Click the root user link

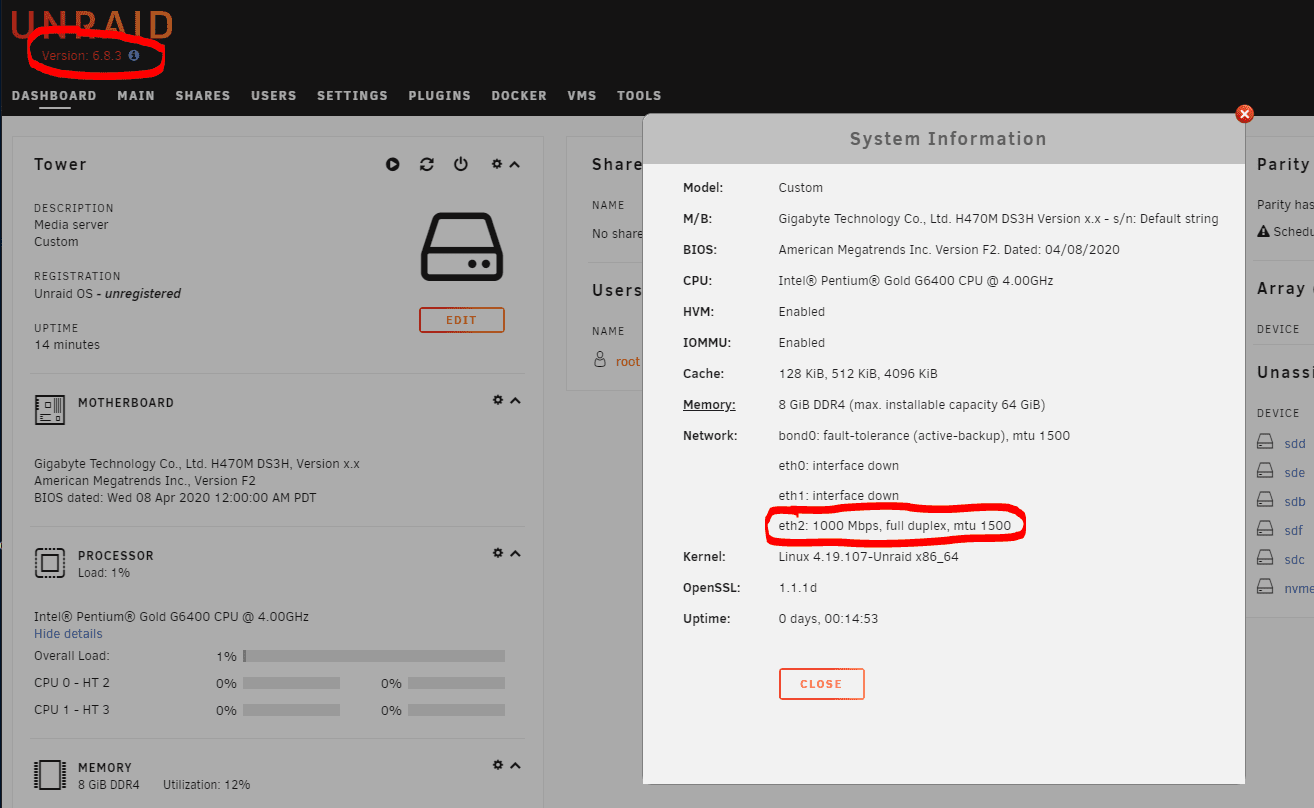(x=628, y=361)
